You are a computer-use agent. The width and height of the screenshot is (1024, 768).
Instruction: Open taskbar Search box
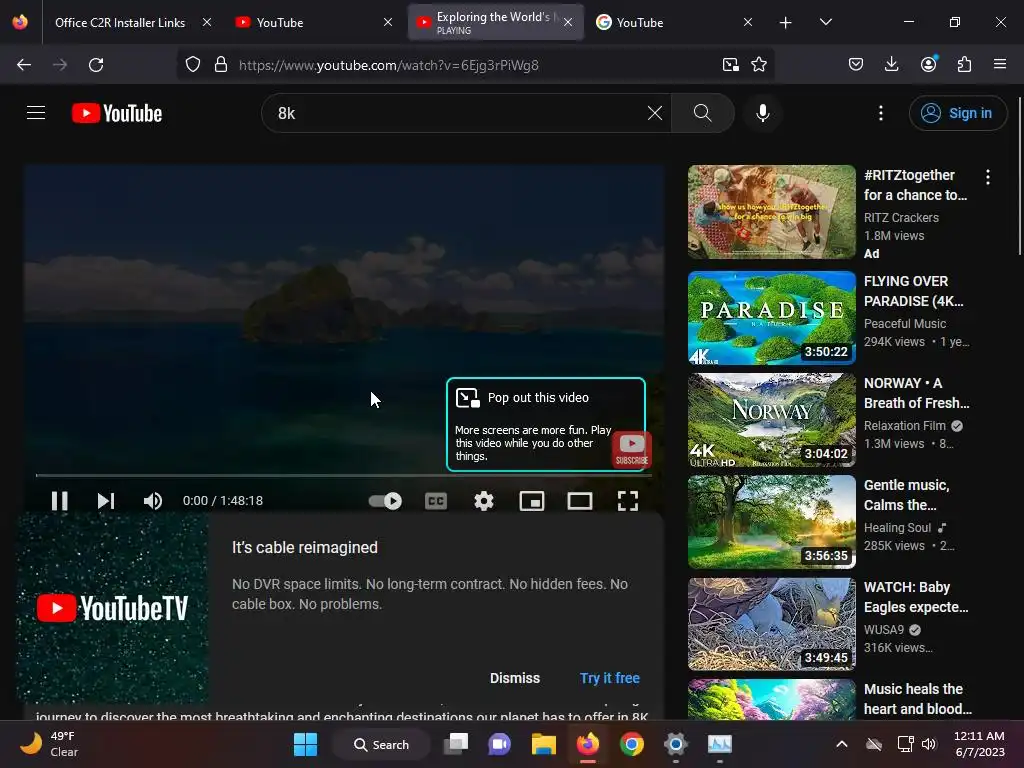381,744
